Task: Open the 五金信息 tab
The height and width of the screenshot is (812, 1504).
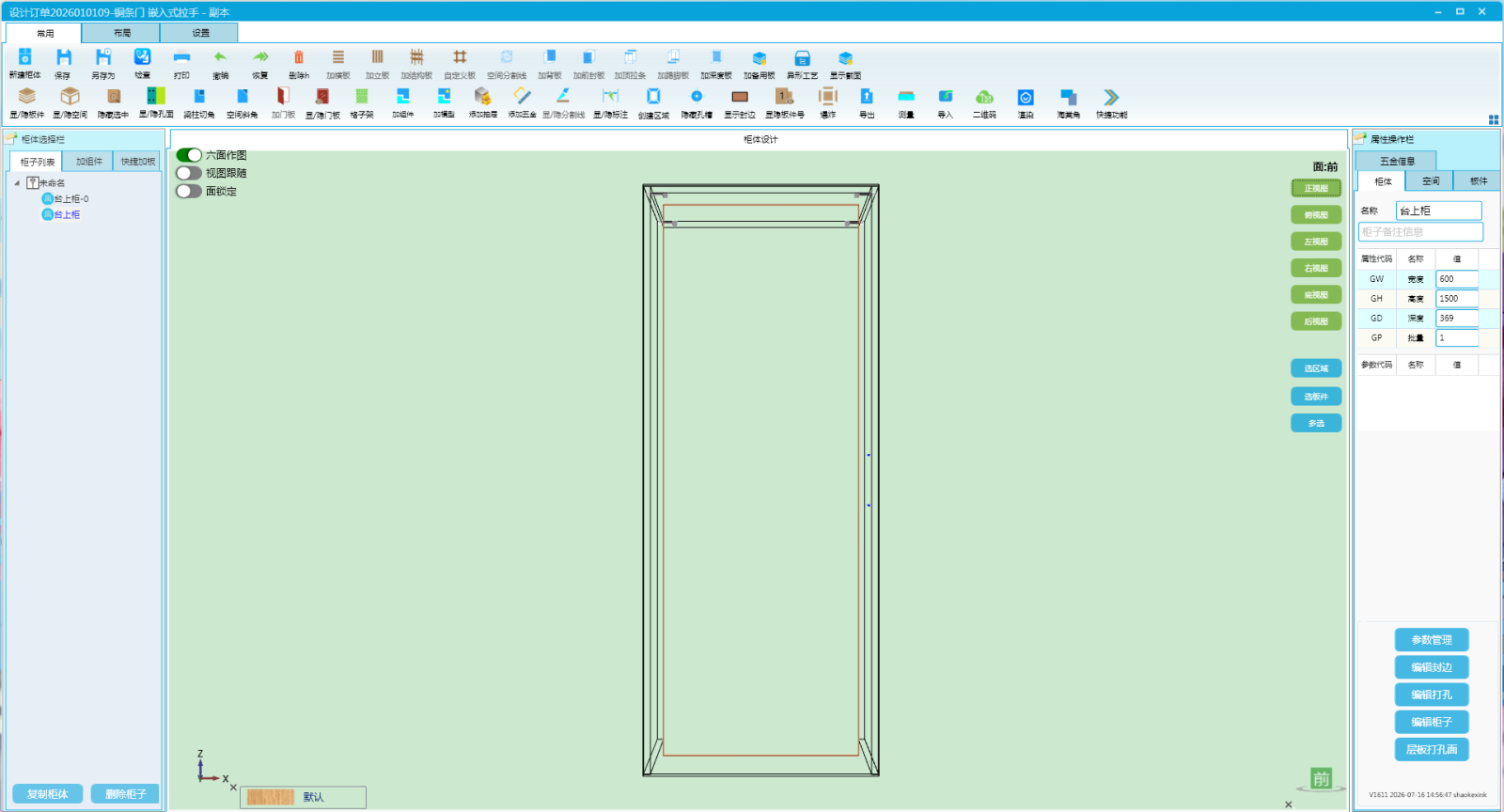Action: point(1397,161)
